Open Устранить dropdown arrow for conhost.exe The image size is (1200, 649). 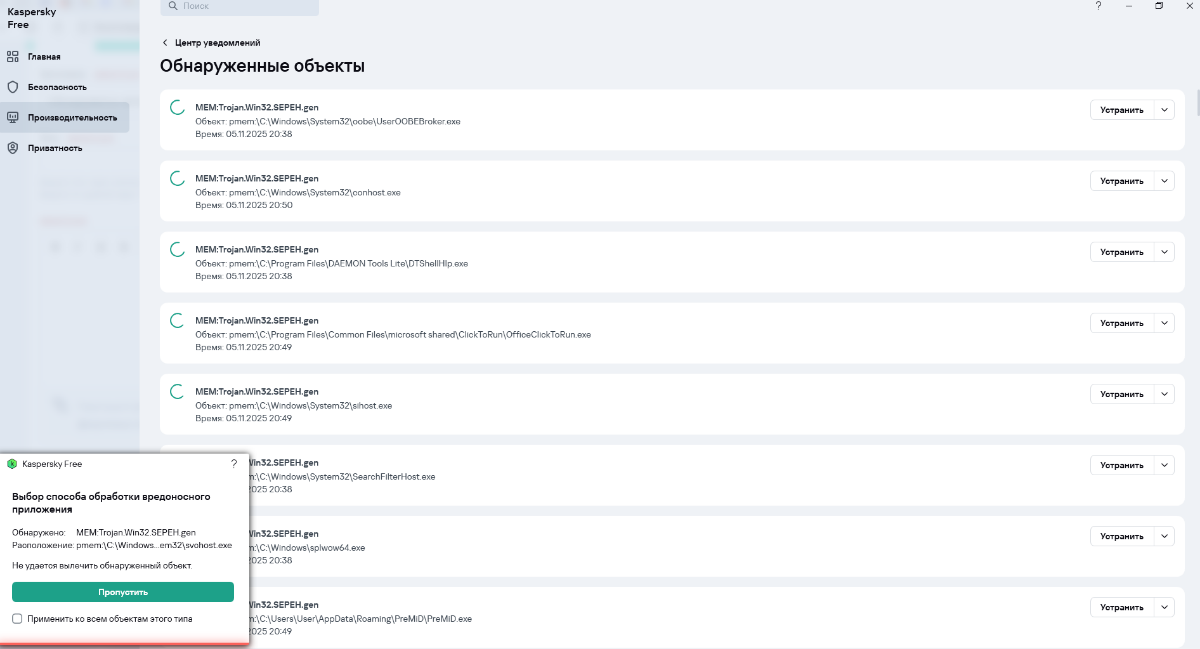1164,181
